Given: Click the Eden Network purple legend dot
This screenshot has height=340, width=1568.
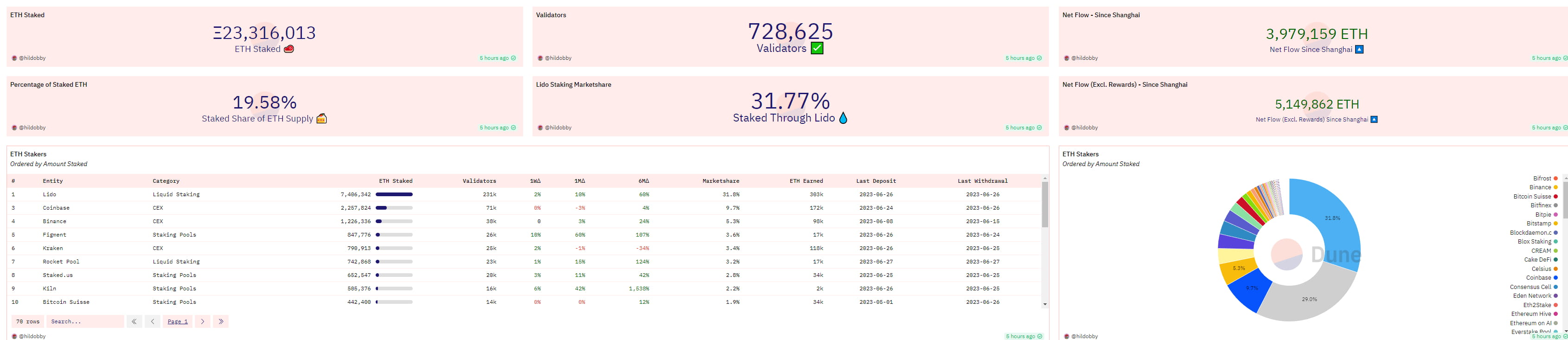Looking at the screenshot, I should (1556, 296).
